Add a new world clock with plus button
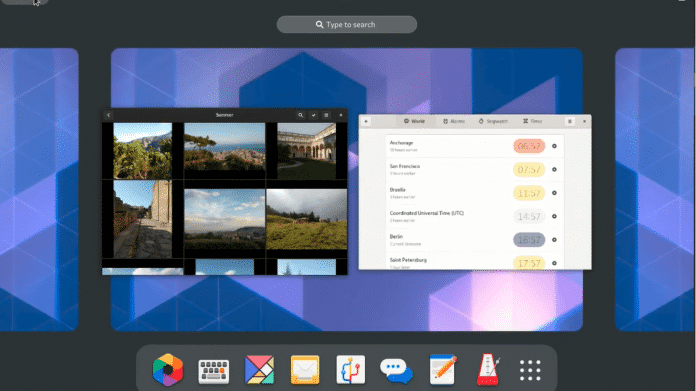Viewport: 696px width, 391px height. coord(366,121)
